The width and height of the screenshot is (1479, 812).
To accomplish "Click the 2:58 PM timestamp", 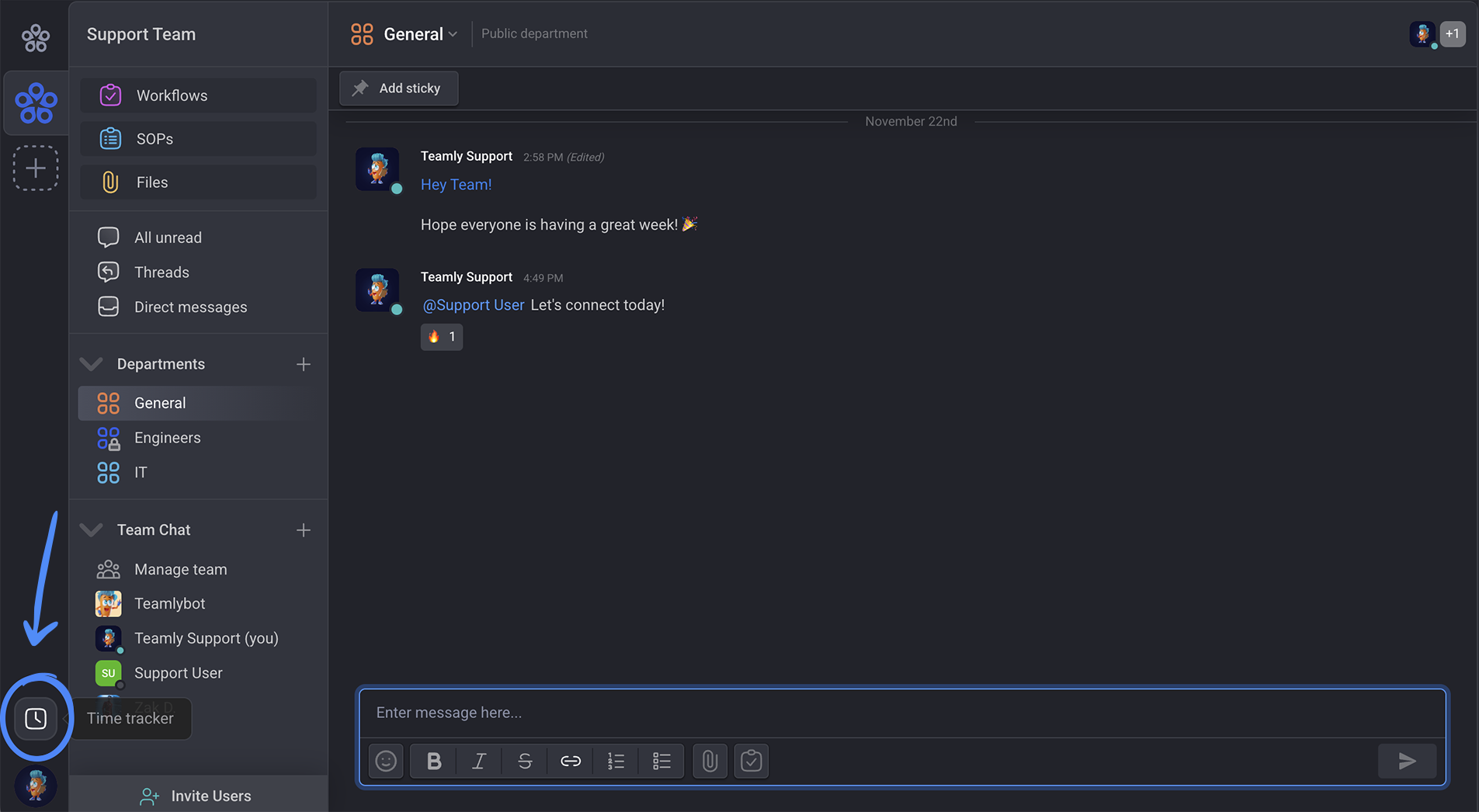I will (x=543, y=157).
